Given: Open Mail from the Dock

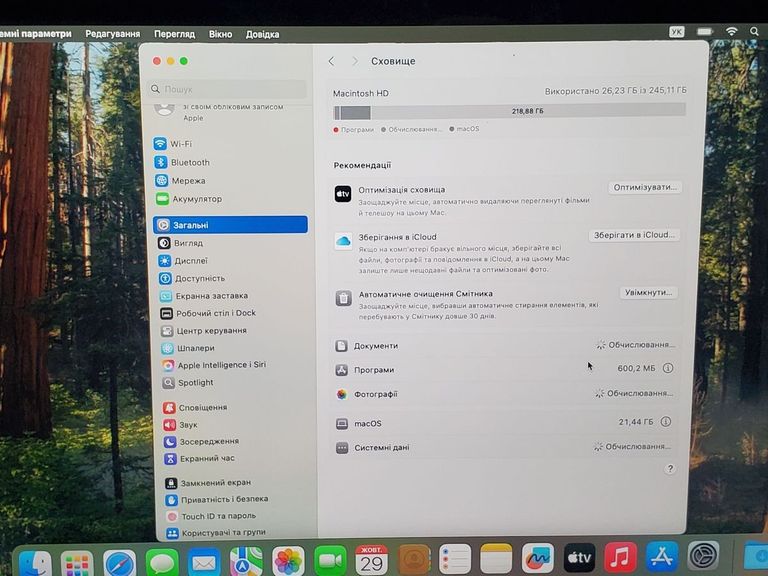Looking at the screenshot, I should (204, 563).
